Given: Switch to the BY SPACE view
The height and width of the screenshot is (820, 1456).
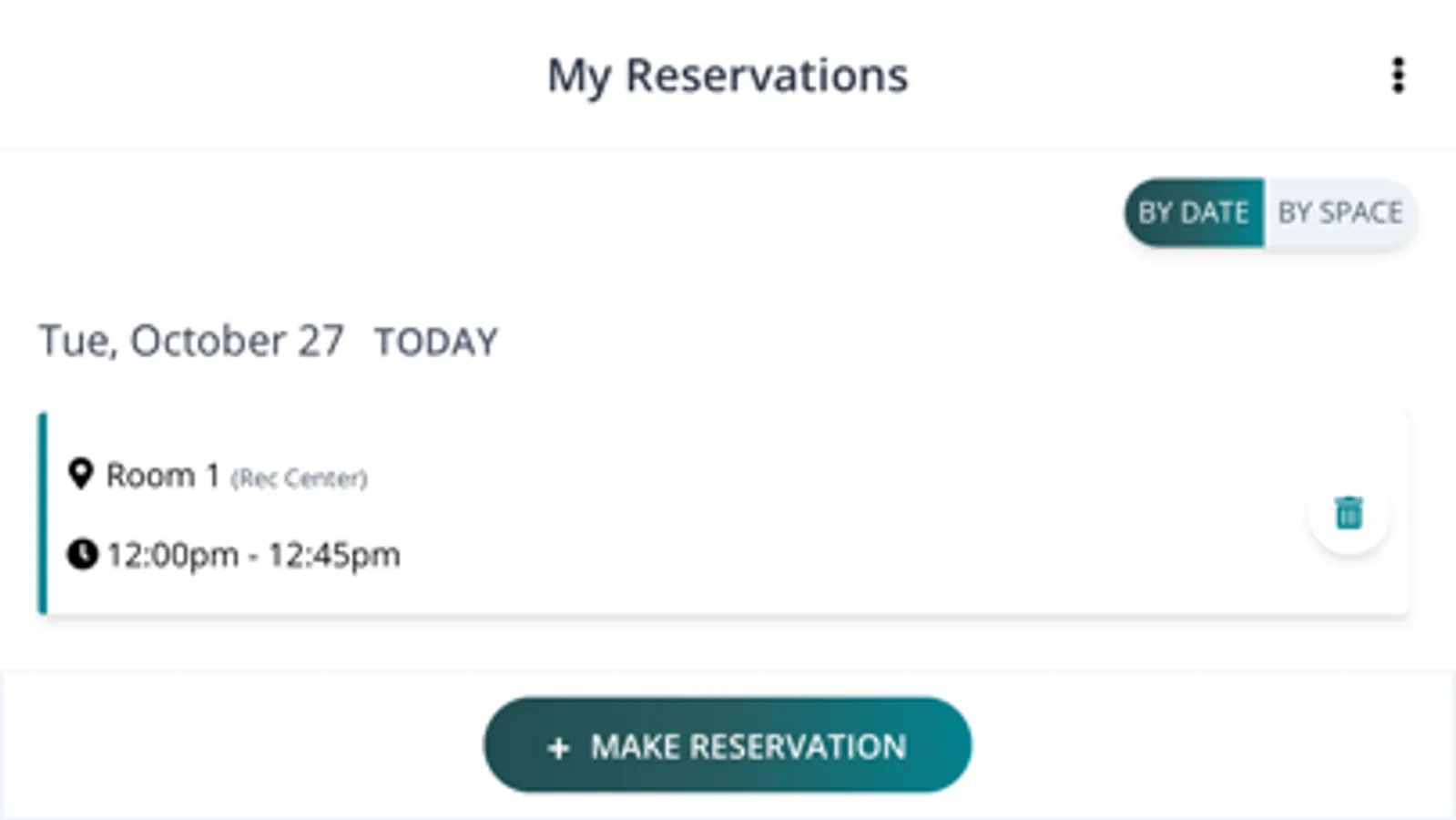Looking at the screenshot, I should (1339, 212).
